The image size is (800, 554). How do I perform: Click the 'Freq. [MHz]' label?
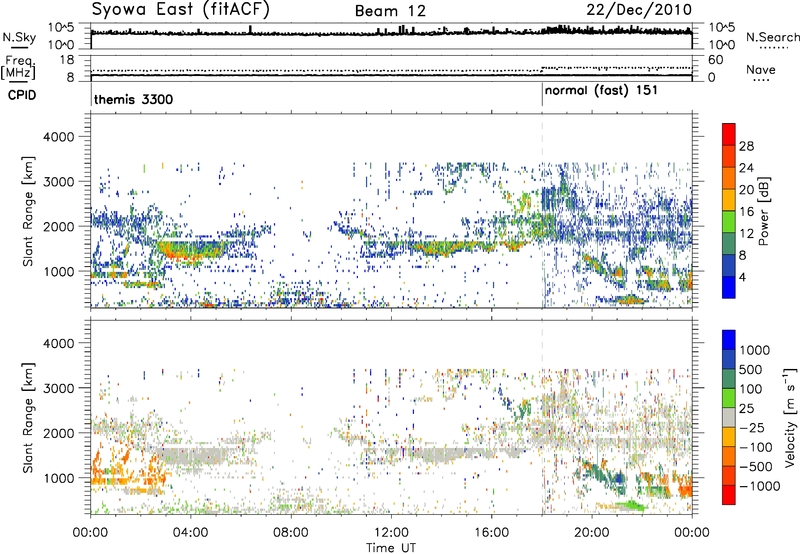click(18, 67)
